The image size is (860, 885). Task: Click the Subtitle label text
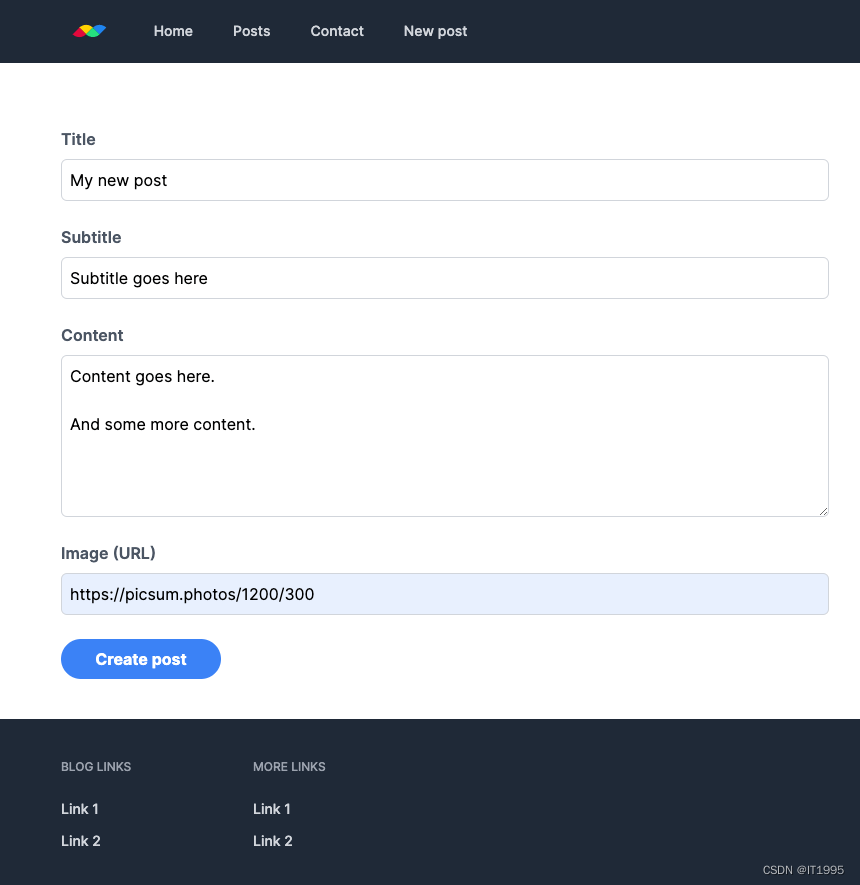tap(91, 237)
